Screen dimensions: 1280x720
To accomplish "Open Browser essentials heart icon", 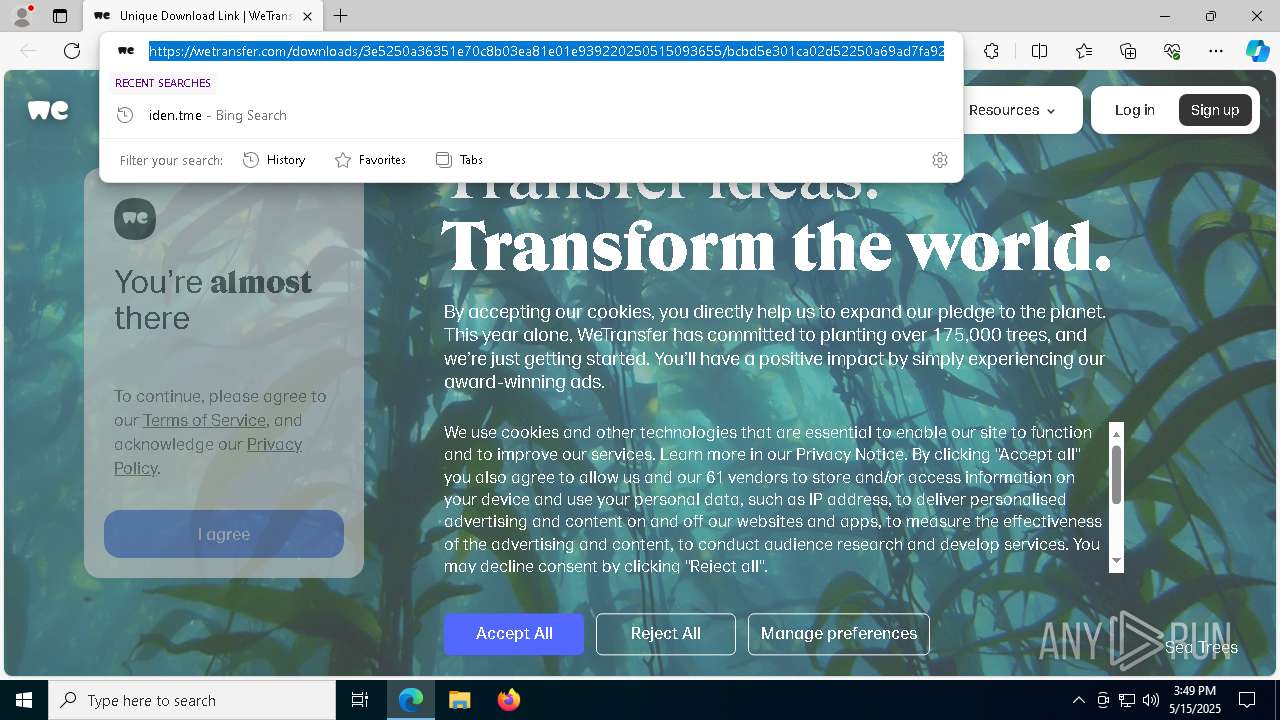I will click(x=1172, y=51).
